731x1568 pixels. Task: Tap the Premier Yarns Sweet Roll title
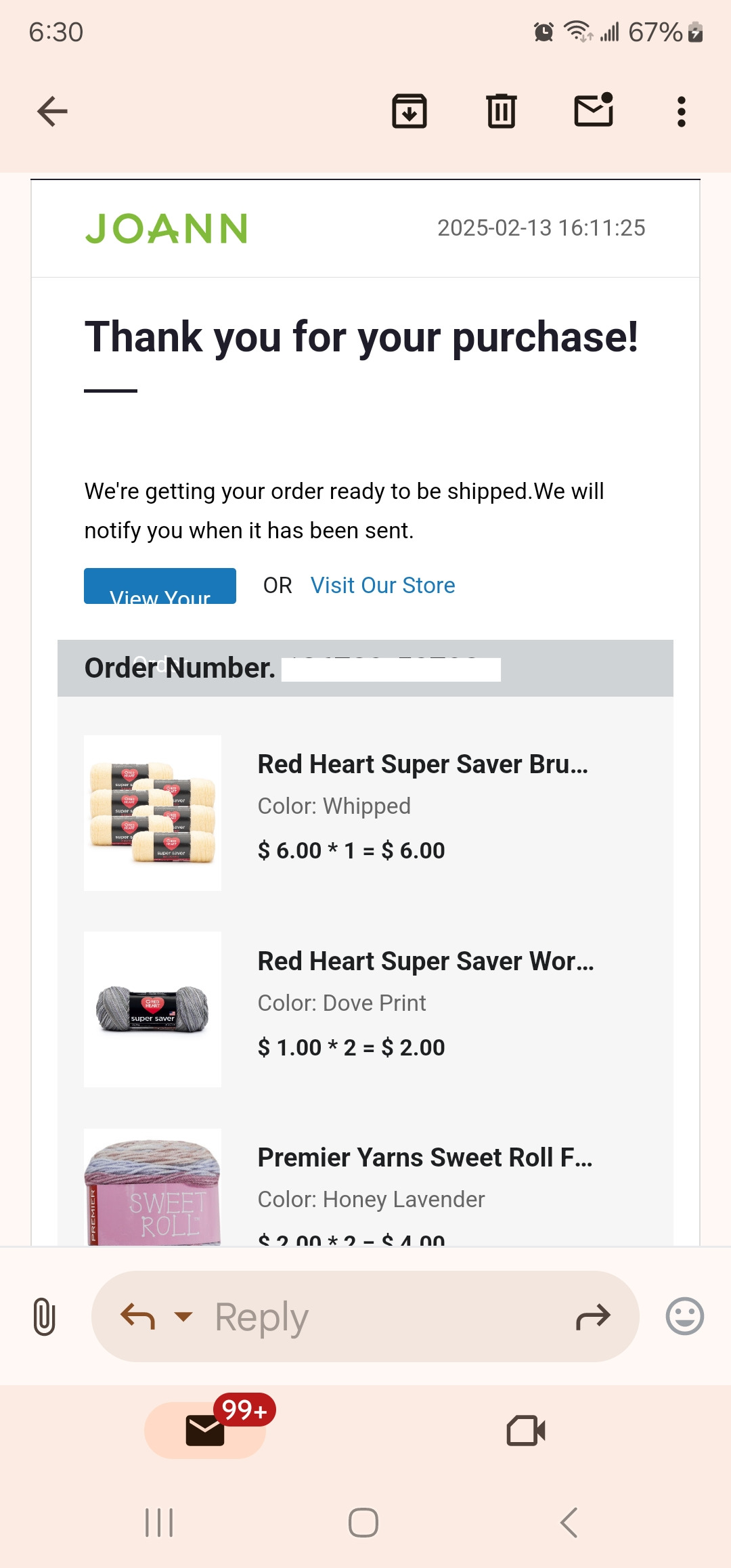click(x=425, y=1158)
